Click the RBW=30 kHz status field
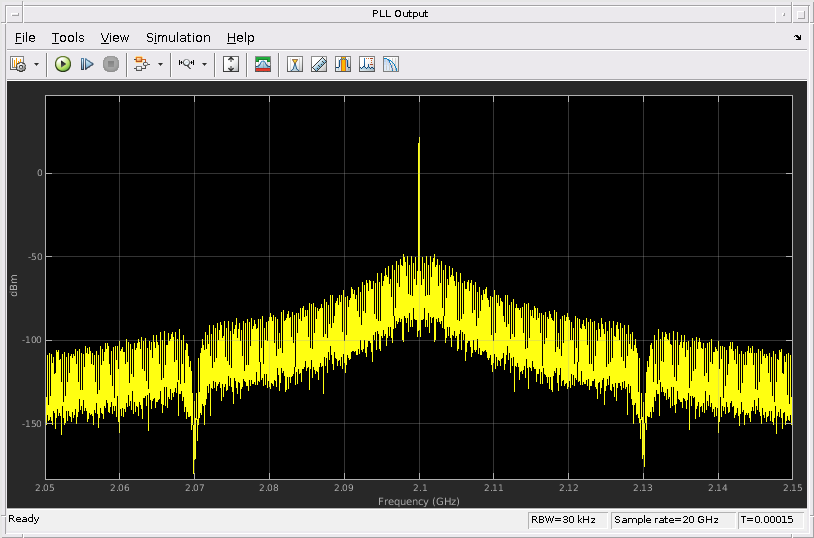The image size is (814, 538). pos(567,520)
